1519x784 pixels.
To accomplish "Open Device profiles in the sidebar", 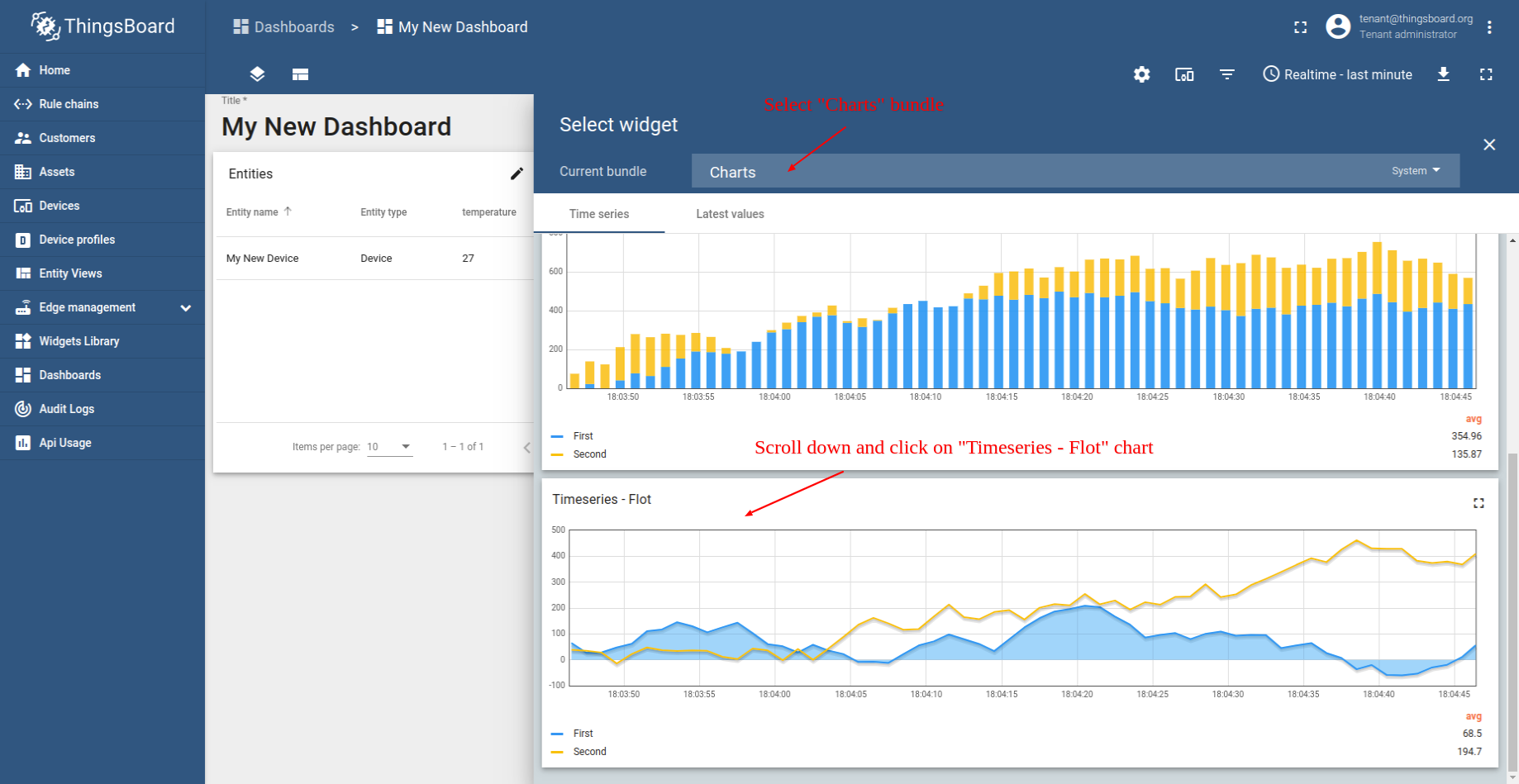I will point(102,240).
